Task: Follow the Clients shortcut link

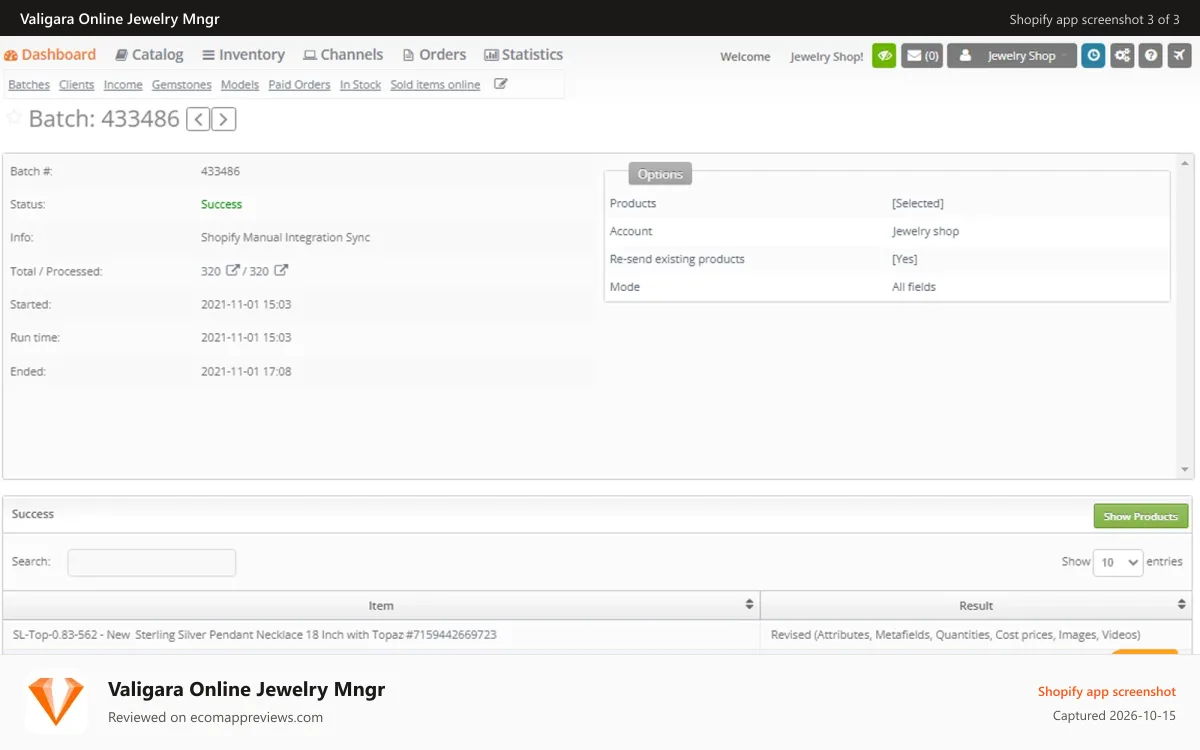Action: (76, 85)
